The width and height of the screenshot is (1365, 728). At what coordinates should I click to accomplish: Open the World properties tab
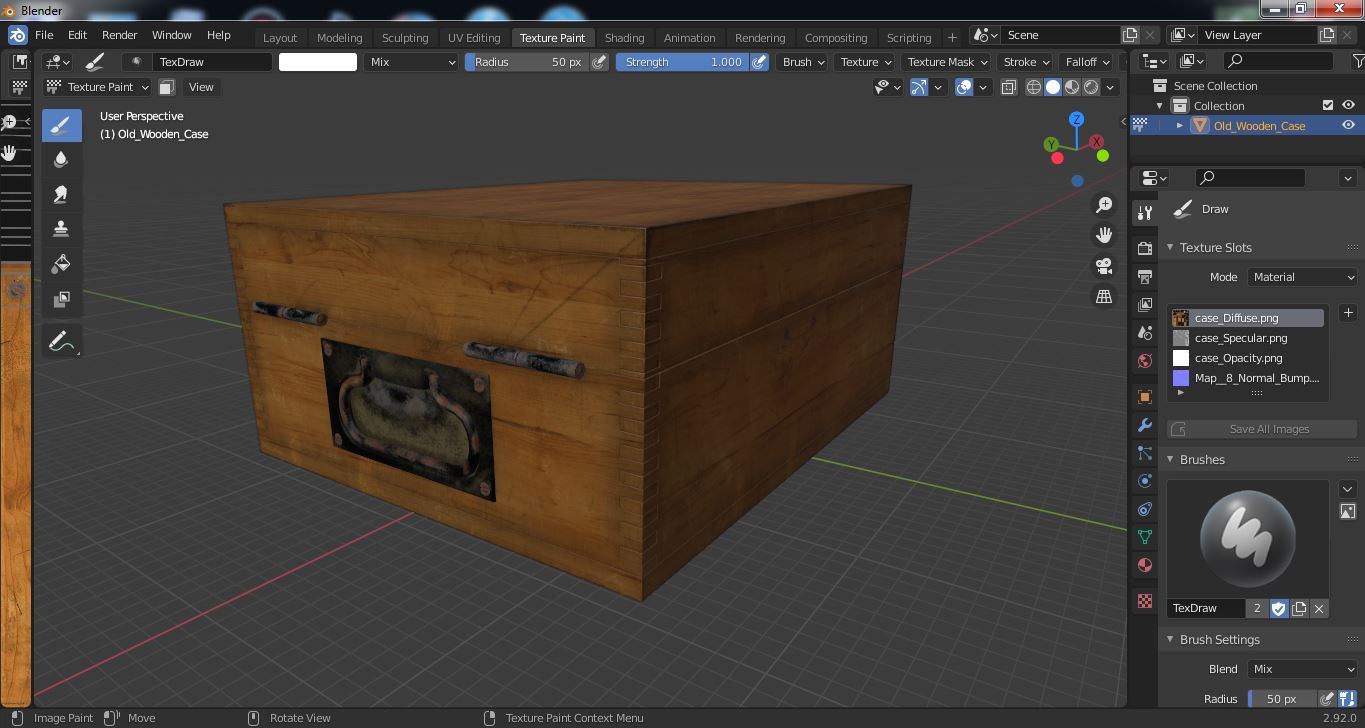tap(1145, 360)
